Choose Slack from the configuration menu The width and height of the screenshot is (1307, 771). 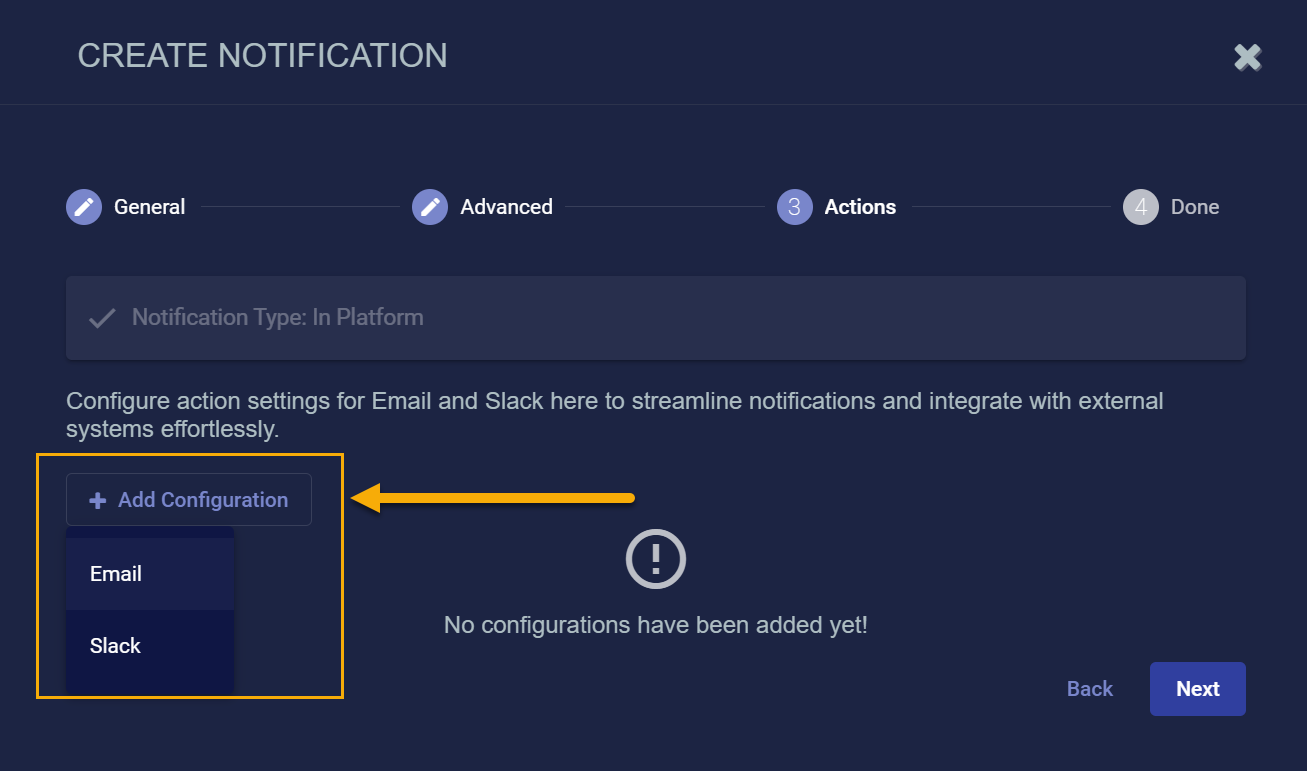(116, 646)
